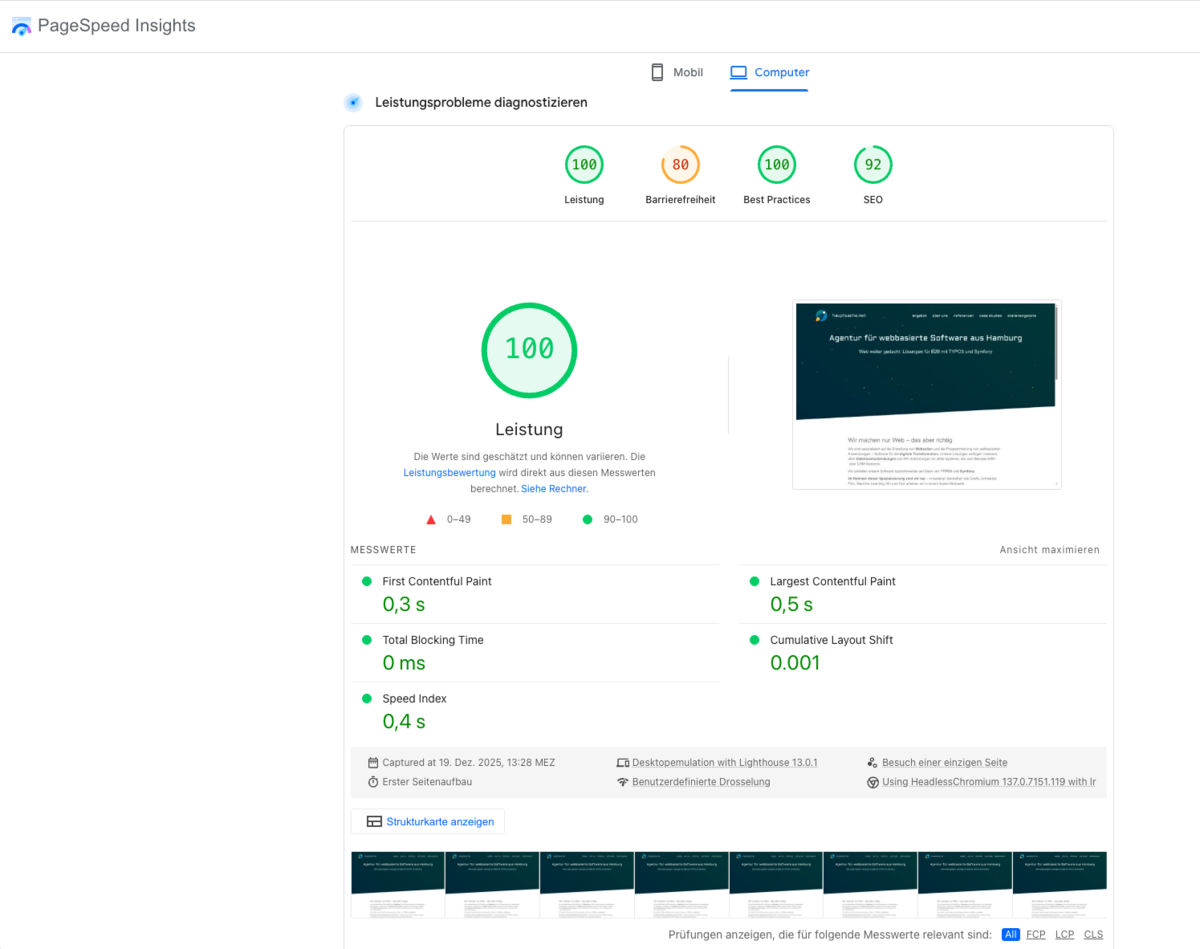Viewport: 1200px width, 949px height.
Task: Select the All metric filter
Action: [1011, 935]
